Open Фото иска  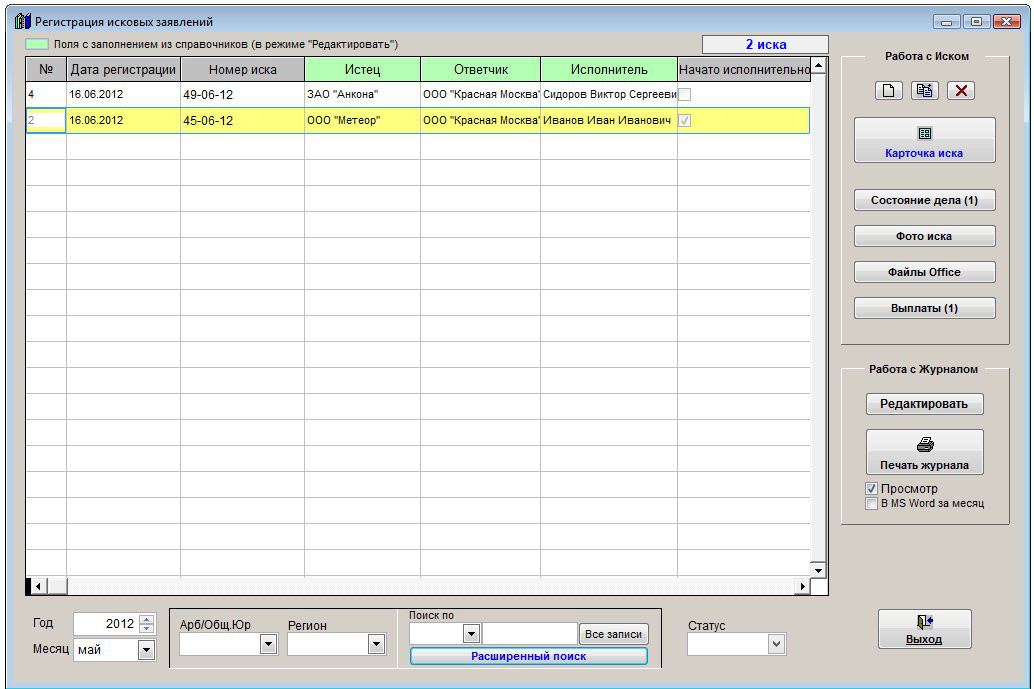[x=925, y=236]
